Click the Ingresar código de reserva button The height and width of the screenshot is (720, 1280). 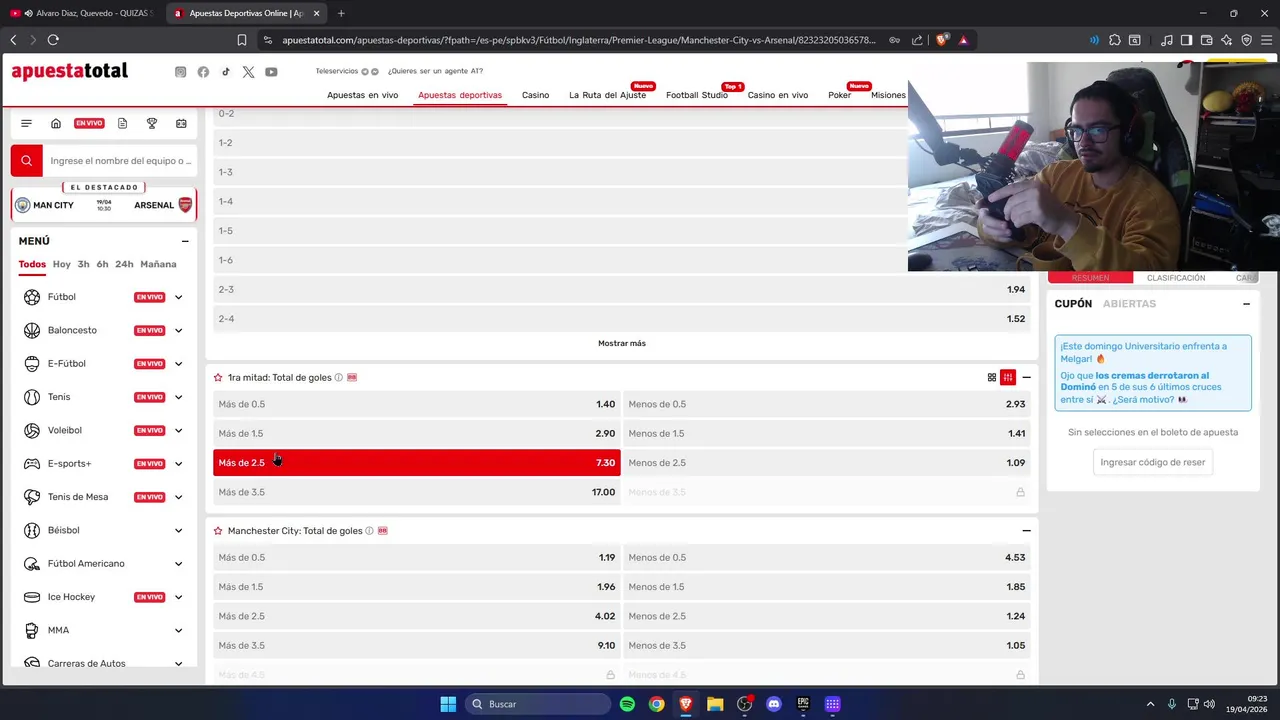pyautogui.click(x=1153, y=462)
